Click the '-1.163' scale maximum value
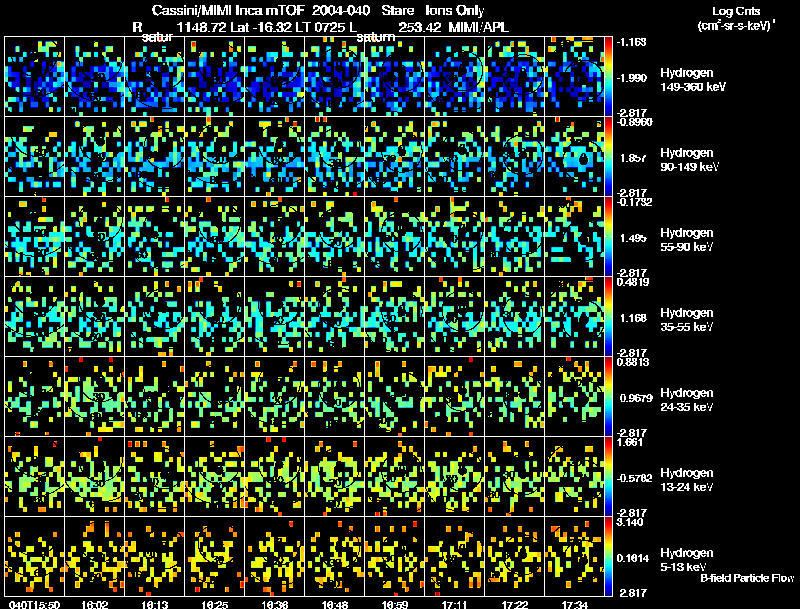Viewport: 800px width, 609px height. pos(631,42)
